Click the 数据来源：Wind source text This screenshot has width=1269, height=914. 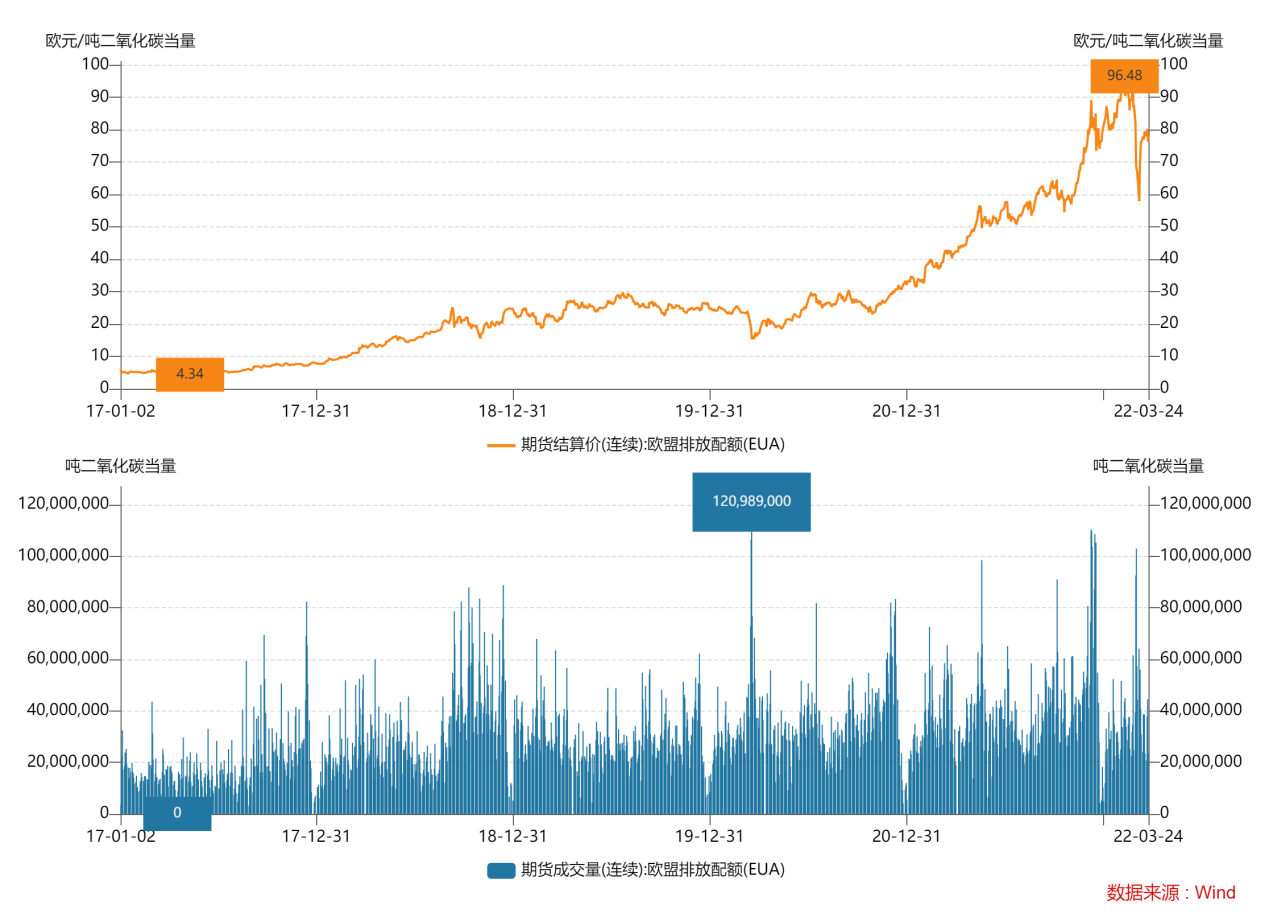pos(1171,893)
